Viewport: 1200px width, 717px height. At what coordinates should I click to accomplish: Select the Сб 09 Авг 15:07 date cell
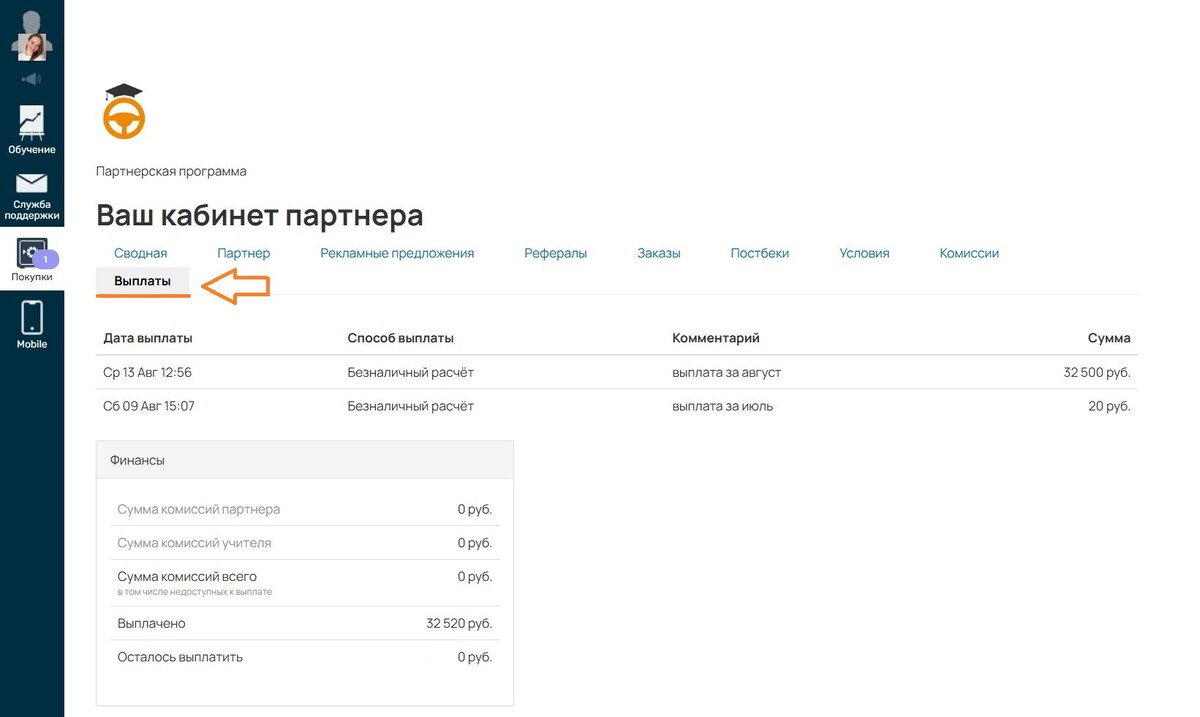pos(149,406)
